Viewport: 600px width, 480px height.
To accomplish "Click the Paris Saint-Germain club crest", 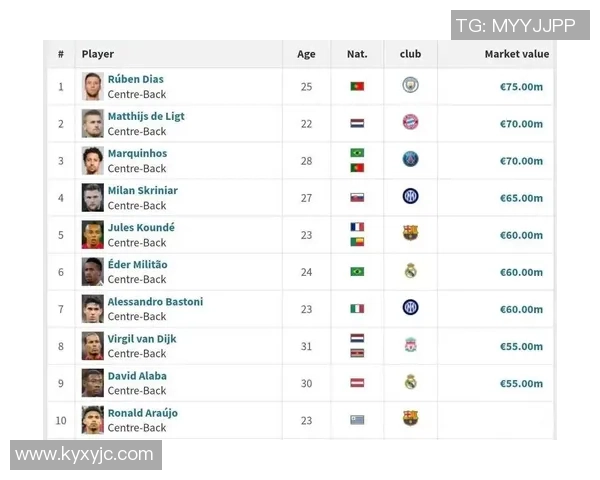I will (x=410, y=160).
